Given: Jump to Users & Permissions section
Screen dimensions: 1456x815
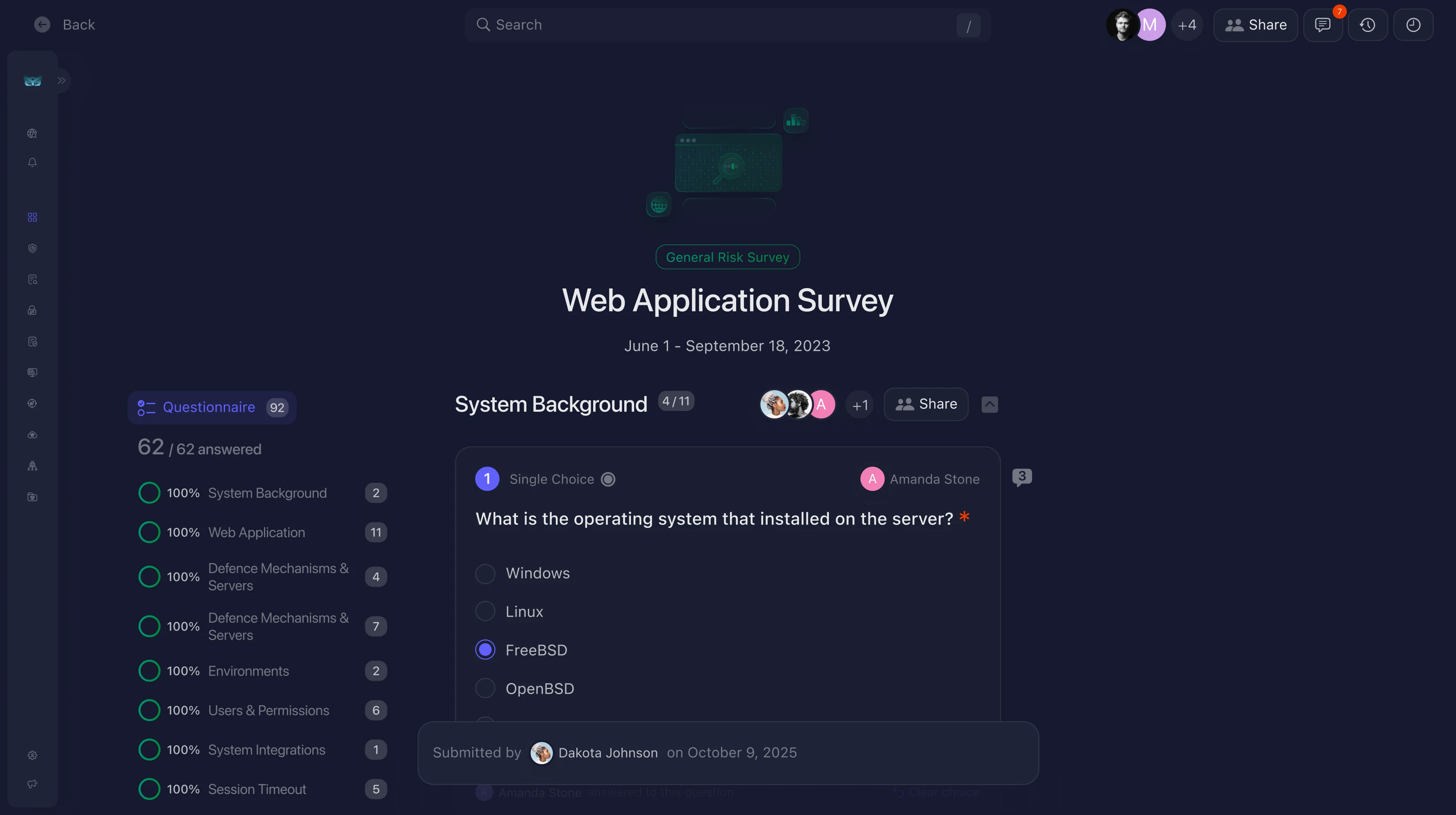Looking at the screenshot, I should coord(263,711).
